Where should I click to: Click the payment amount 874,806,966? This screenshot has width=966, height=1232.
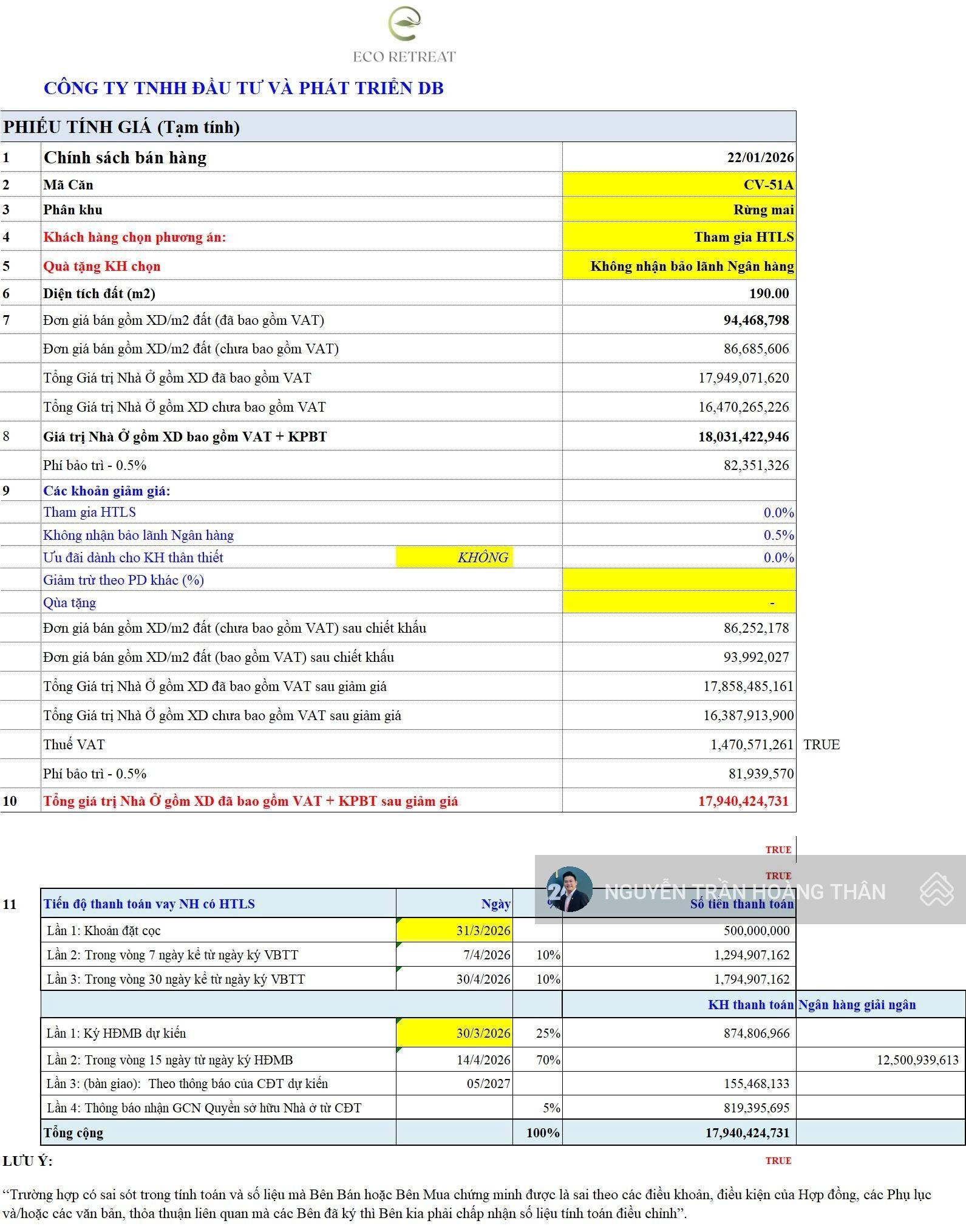(757, 1033)
